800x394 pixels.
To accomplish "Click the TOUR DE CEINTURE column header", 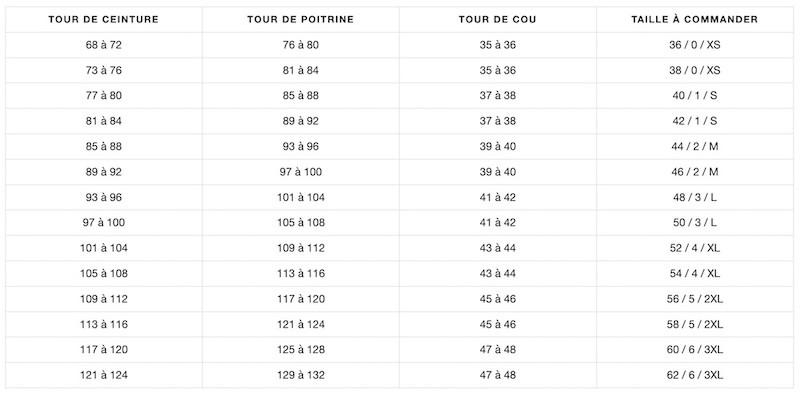I will click(x=104, y=20).
